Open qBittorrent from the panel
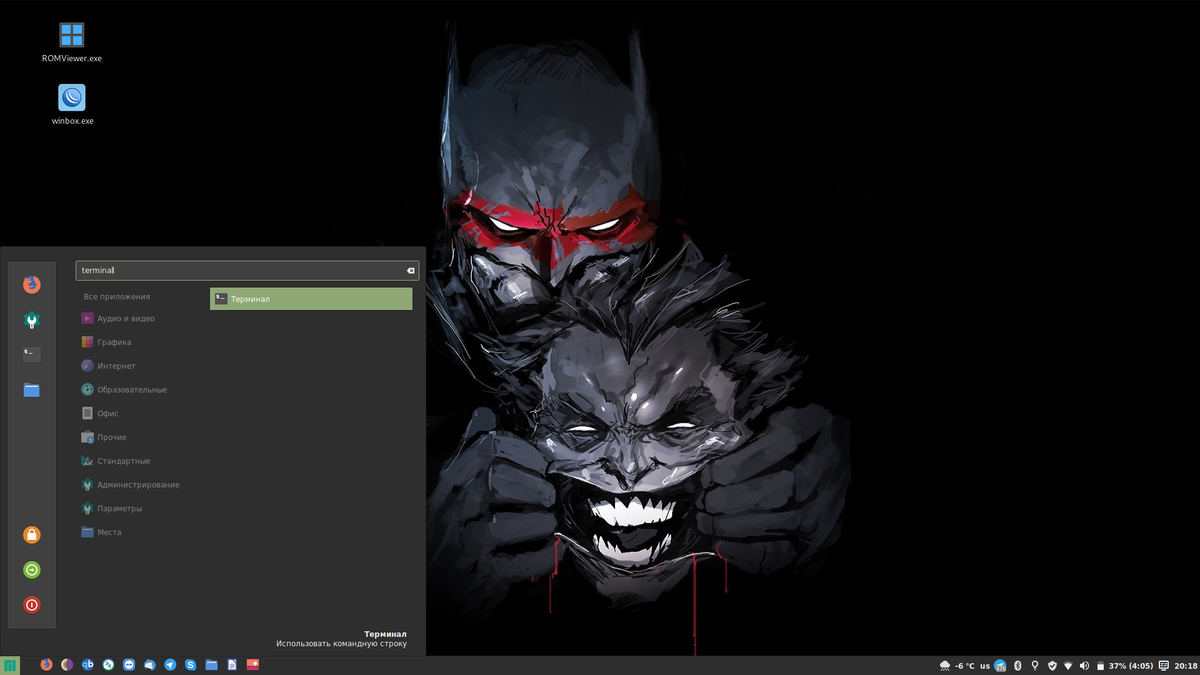 coord(88,665)
